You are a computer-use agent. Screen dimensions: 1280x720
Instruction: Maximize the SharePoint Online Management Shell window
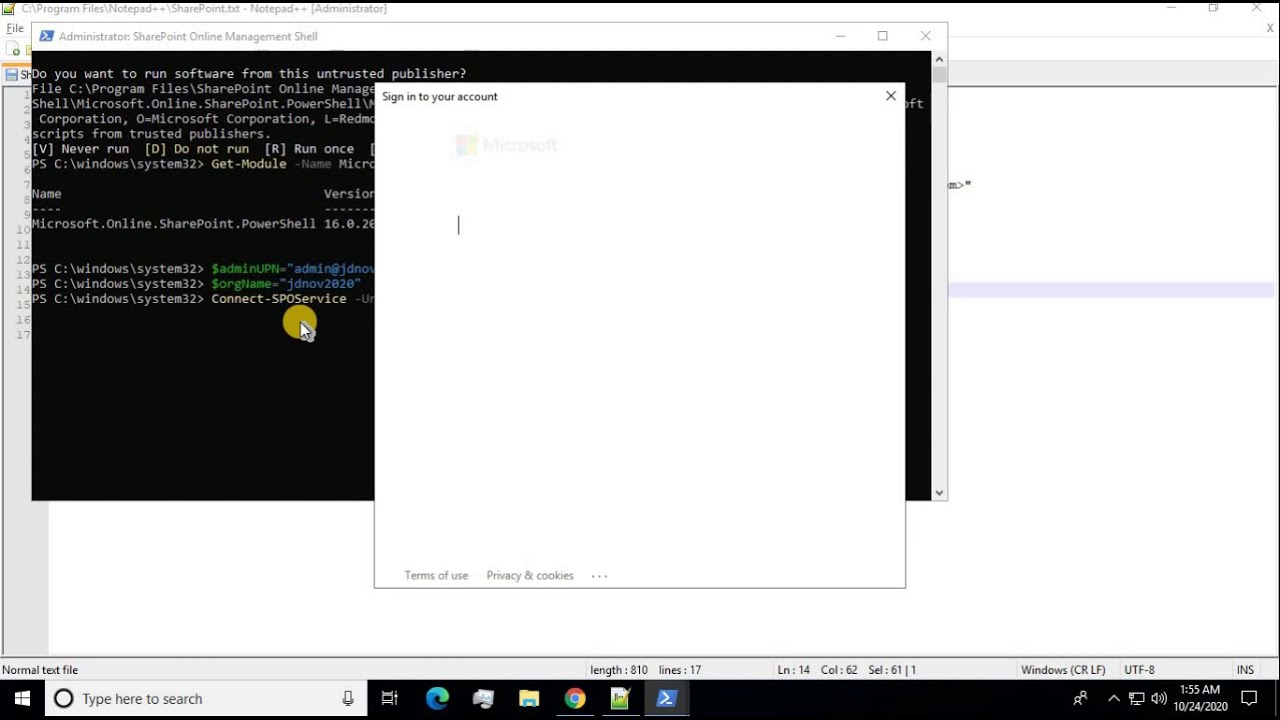click(x=882, y=36)
